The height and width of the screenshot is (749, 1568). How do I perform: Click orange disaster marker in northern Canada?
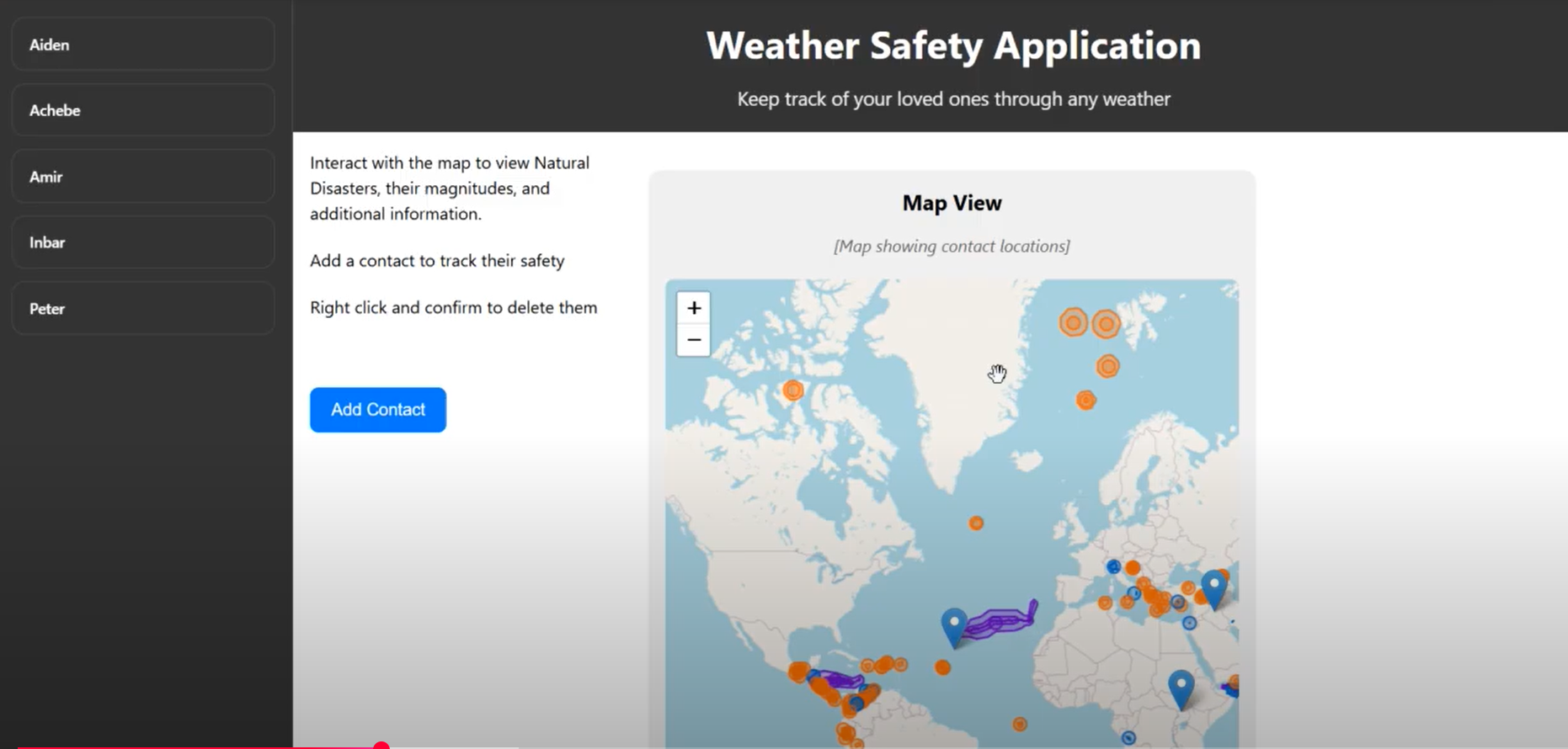click(x=793, y=390)
